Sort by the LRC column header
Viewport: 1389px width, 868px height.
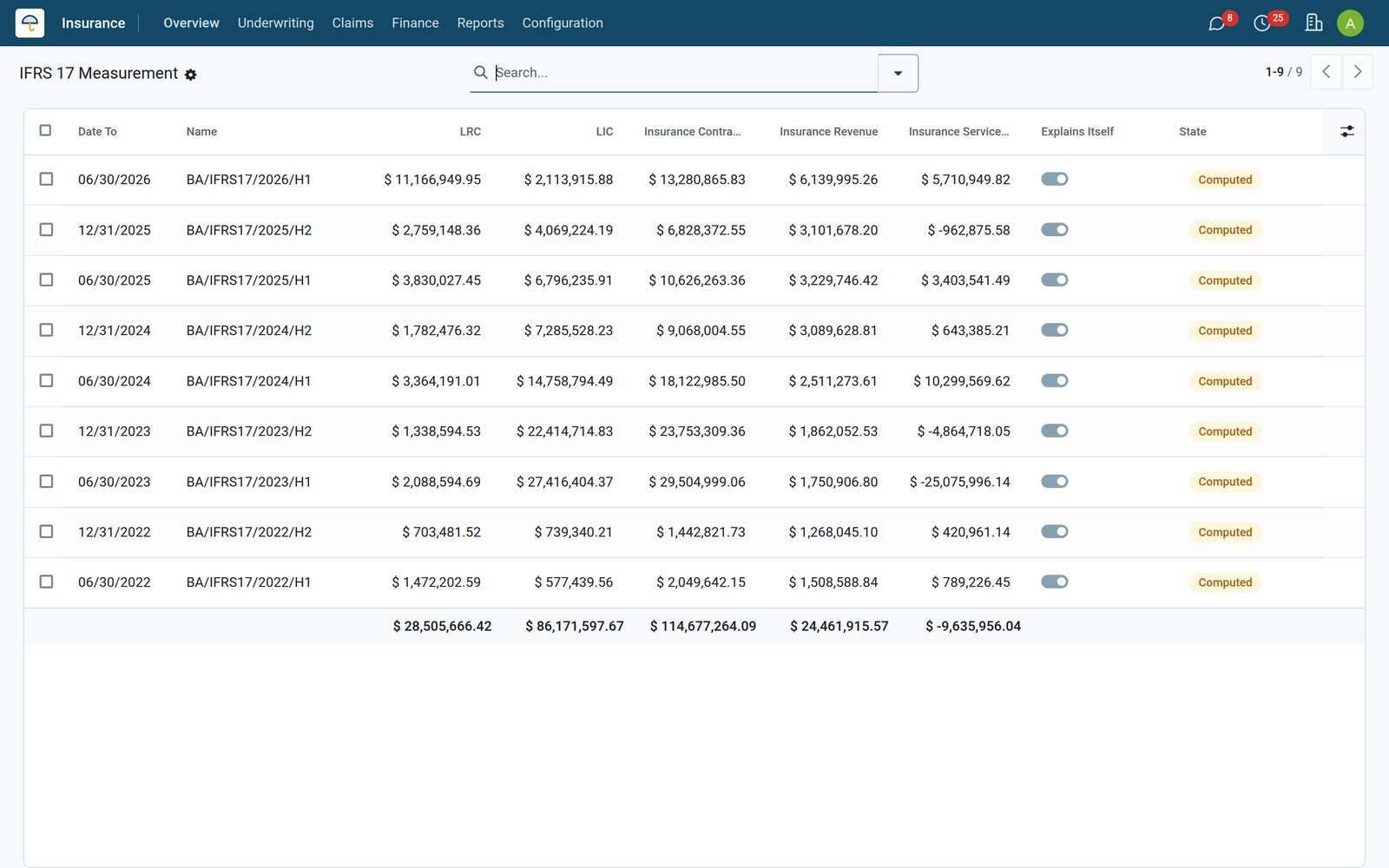tap(470, 132)
